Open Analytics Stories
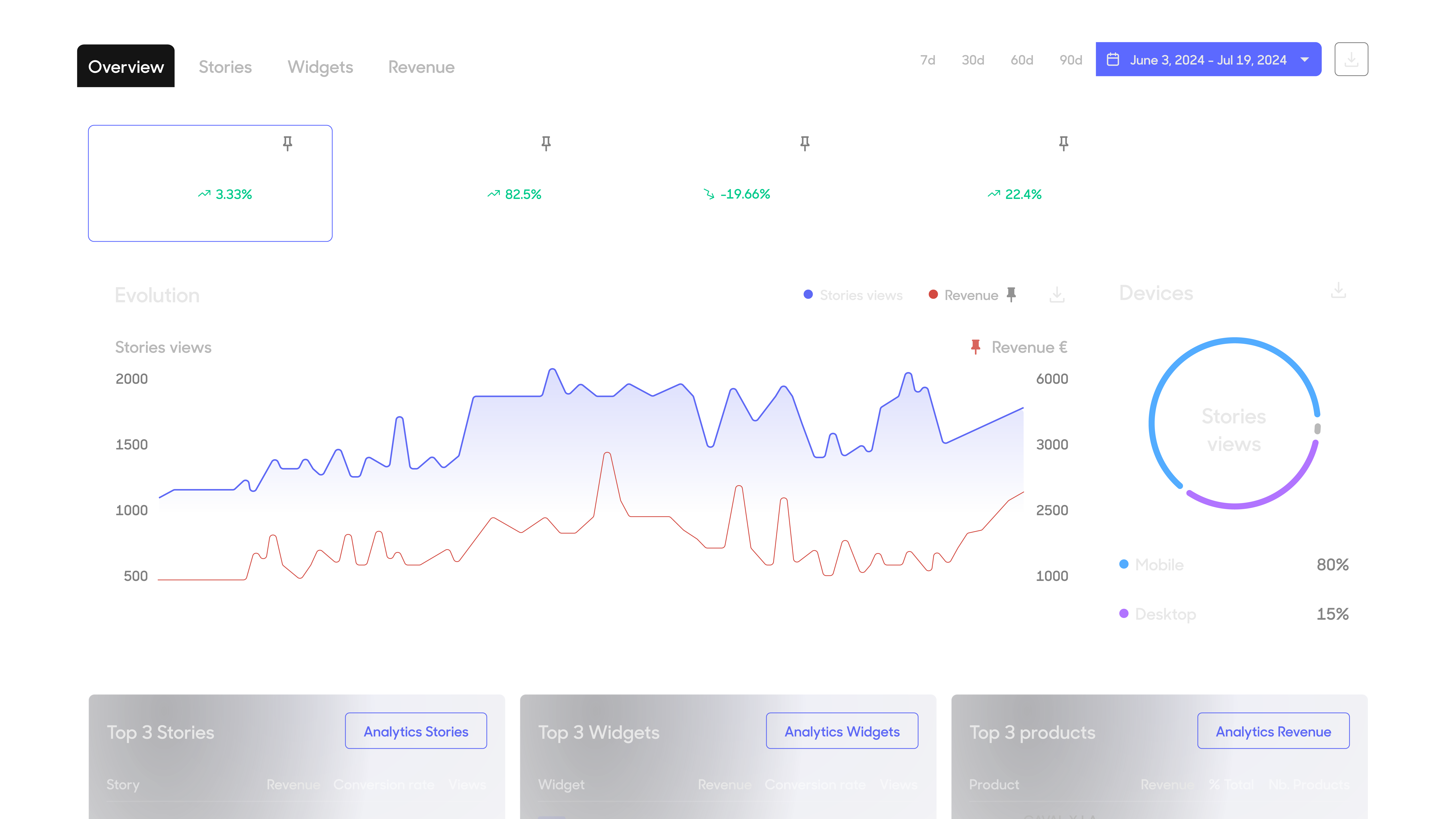The image size is (1456, 819). pyautogui.click(x=416, y=731)
